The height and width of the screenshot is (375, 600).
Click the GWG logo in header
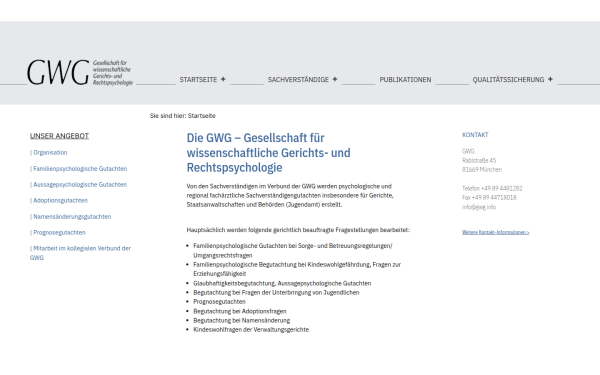coord(80,72)
